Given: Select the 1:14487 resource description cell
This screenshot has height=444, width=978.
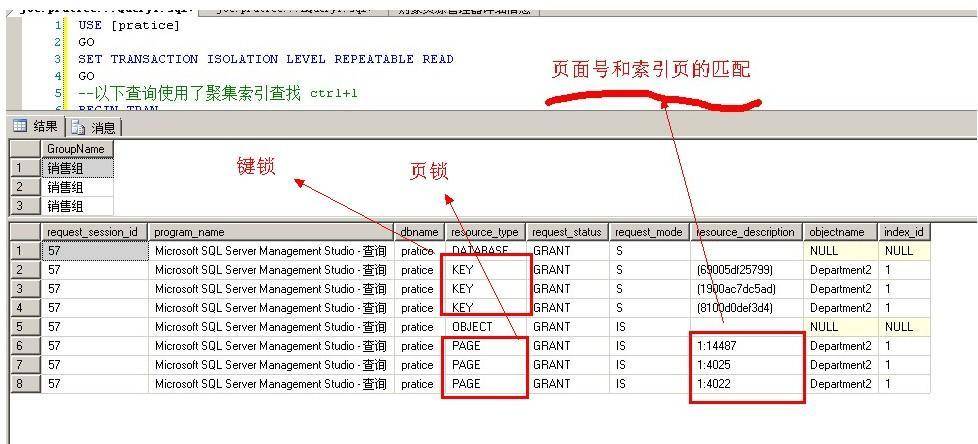Looking at the screenshot, I should tap(746, 346).
